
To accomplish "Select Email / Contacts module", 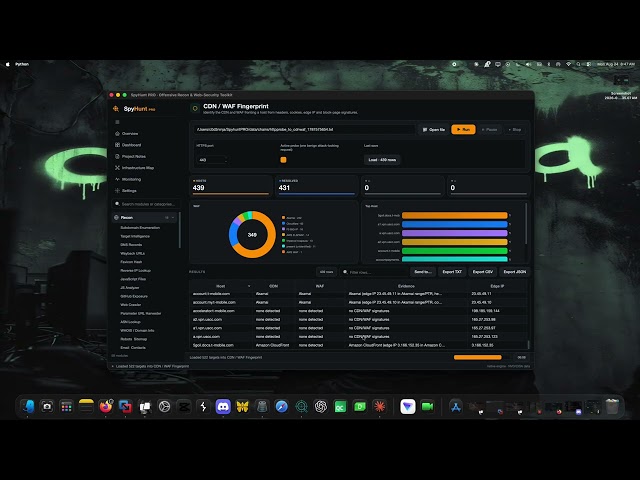I will pyautogui.click(x=133, y=348).
